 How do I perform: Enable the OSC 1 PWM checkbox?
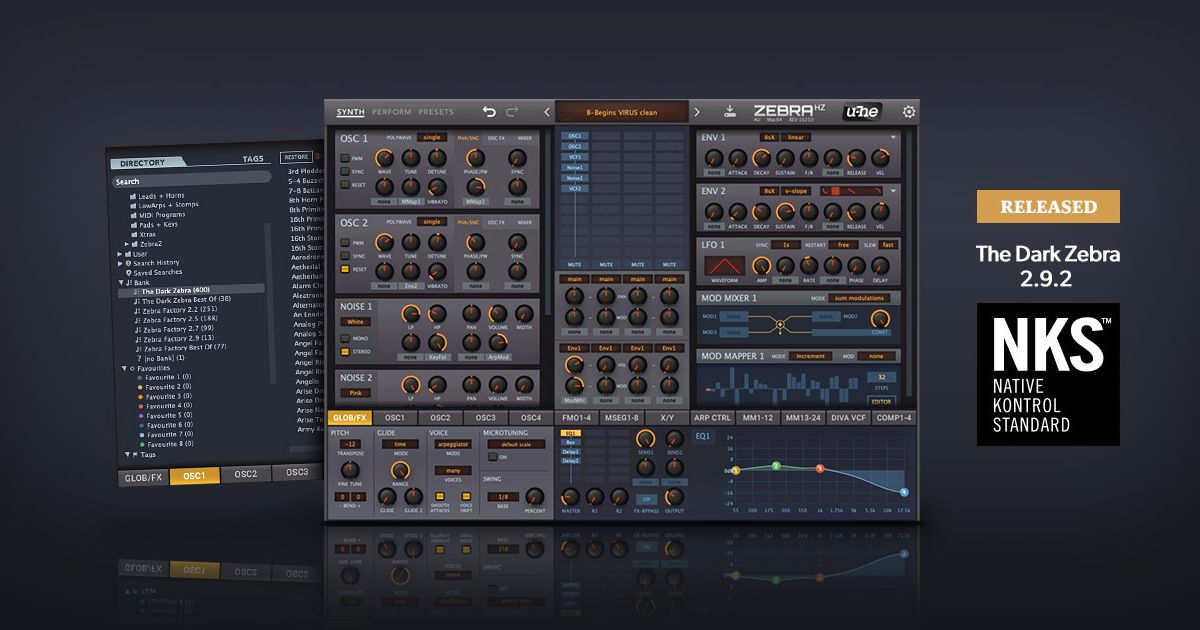point(345,158)
